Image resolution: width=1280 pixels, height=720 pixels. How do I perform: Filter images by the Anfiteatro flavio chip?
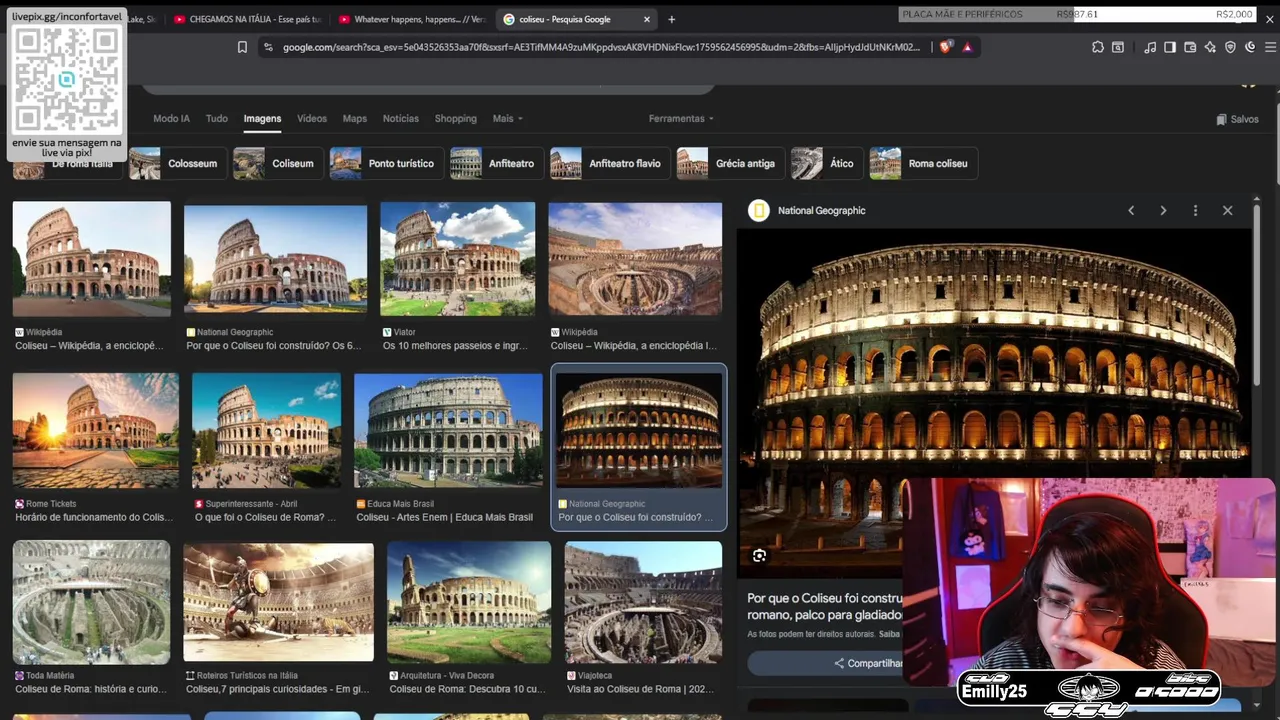[x=609, y=163]
